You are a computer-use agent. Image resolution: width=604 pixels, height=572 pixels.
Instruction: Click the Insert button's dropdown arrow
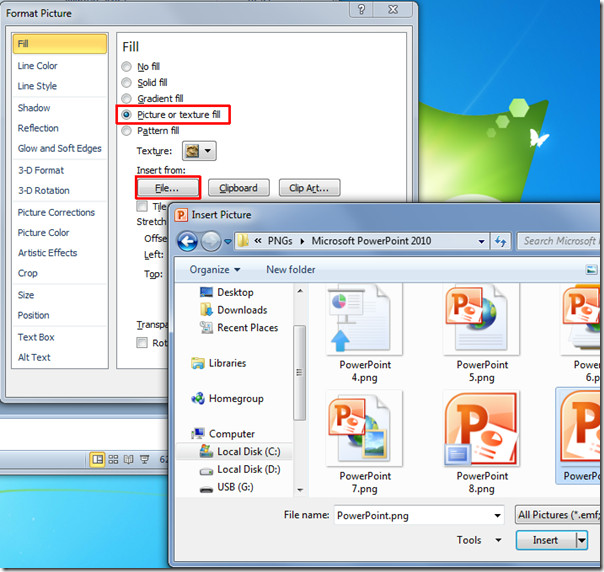click(581, 540)
